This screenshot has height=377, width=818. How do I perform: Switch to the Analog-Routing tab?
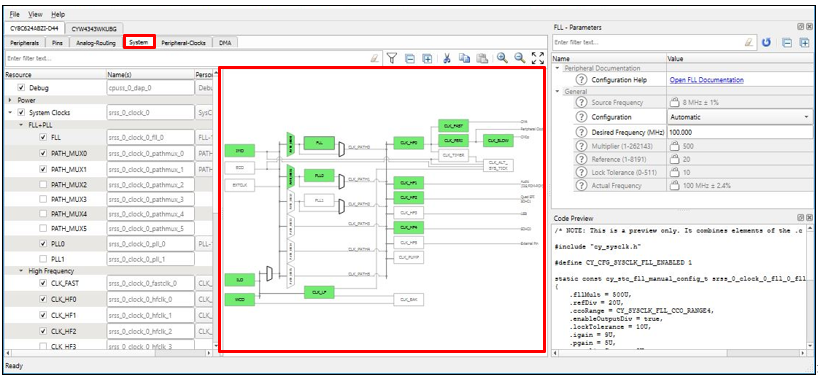click(x=95, y=43)
